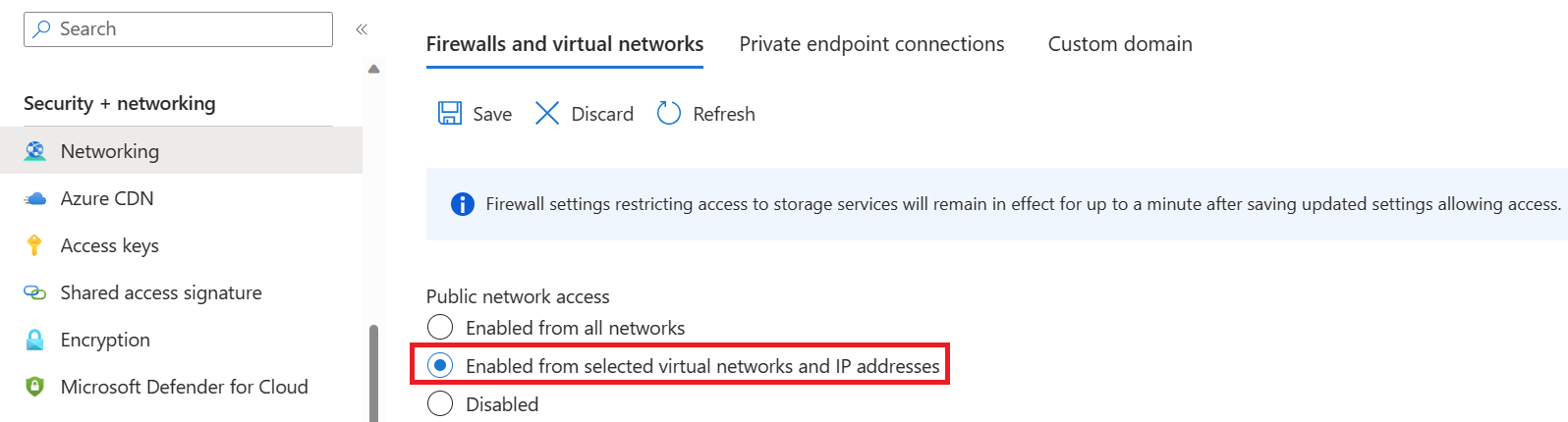
Task: Click the Azure CDN cloud icon
Action: (35, 198)
